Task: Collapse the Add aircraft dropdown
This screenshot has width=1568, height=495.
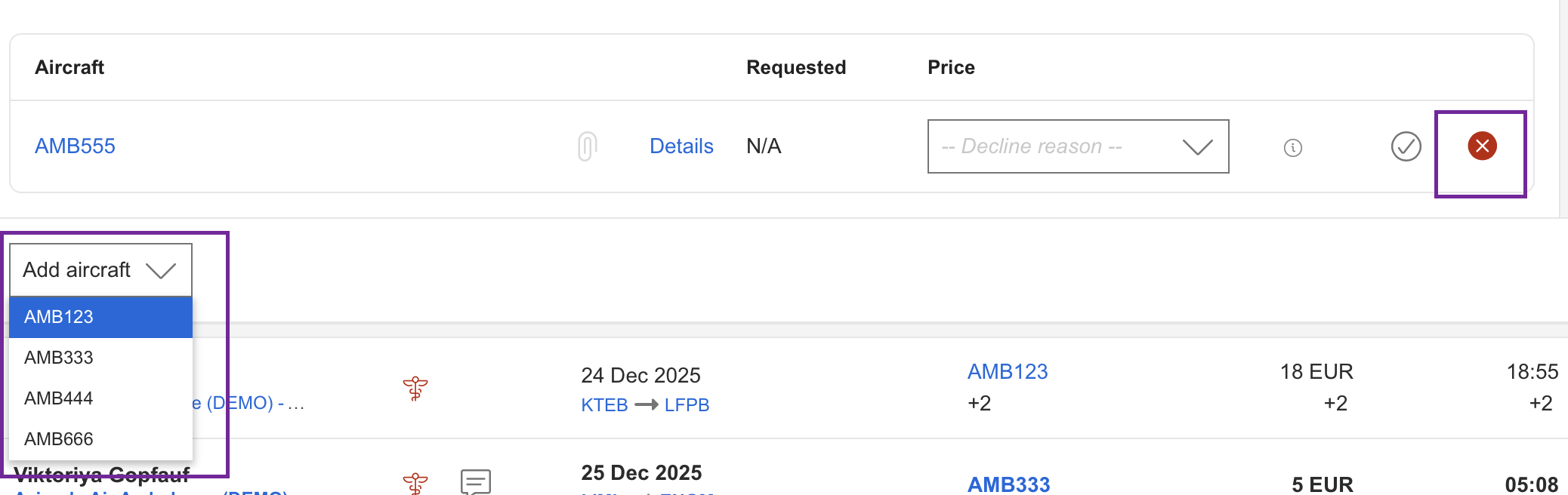Action: [x=100, y=270]
